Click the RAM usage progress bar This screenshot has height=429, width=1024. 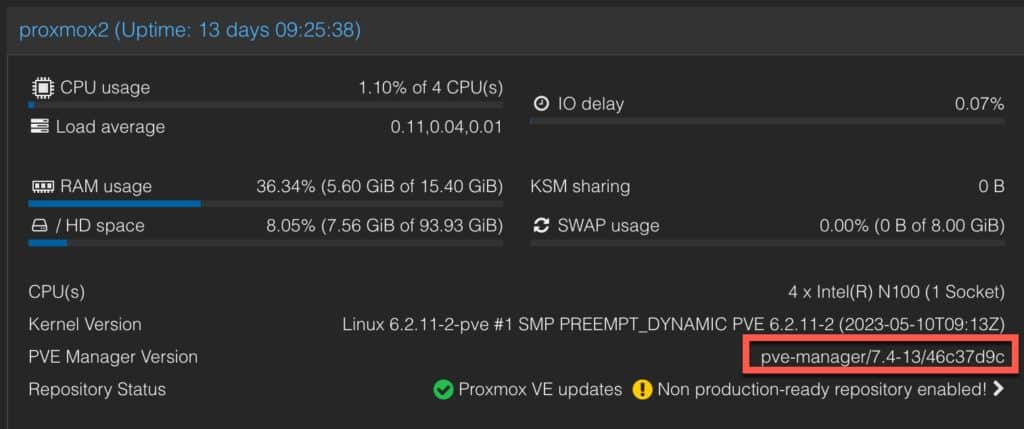[265, 204]
